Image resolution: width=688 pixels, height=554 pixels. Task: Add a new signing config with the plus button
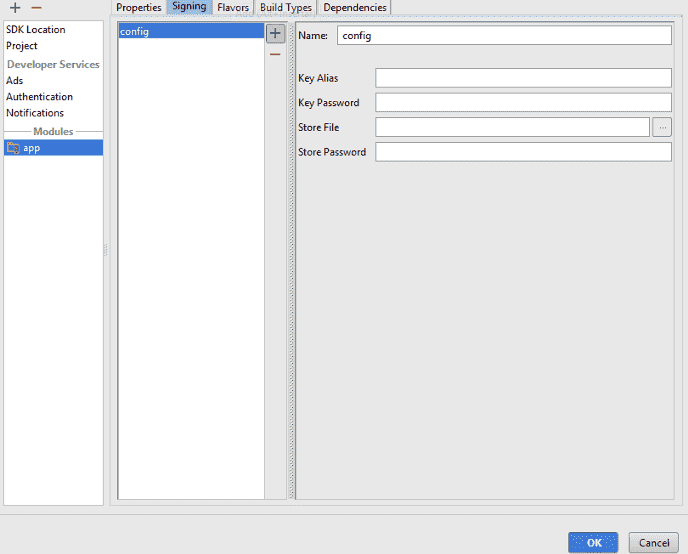point(275,33)
